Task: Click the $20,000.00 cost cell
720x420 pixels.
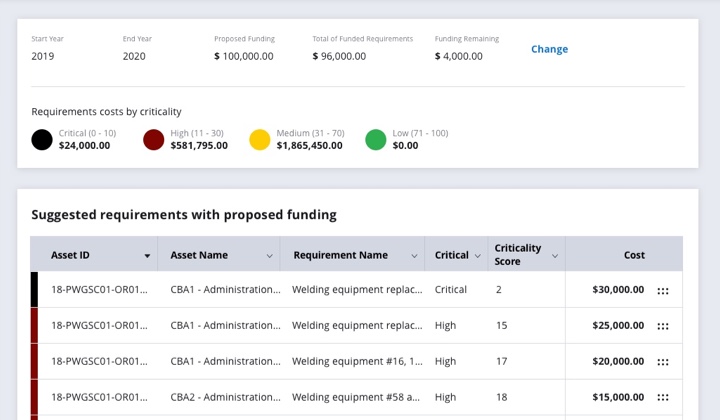Action: pos(618,361)
